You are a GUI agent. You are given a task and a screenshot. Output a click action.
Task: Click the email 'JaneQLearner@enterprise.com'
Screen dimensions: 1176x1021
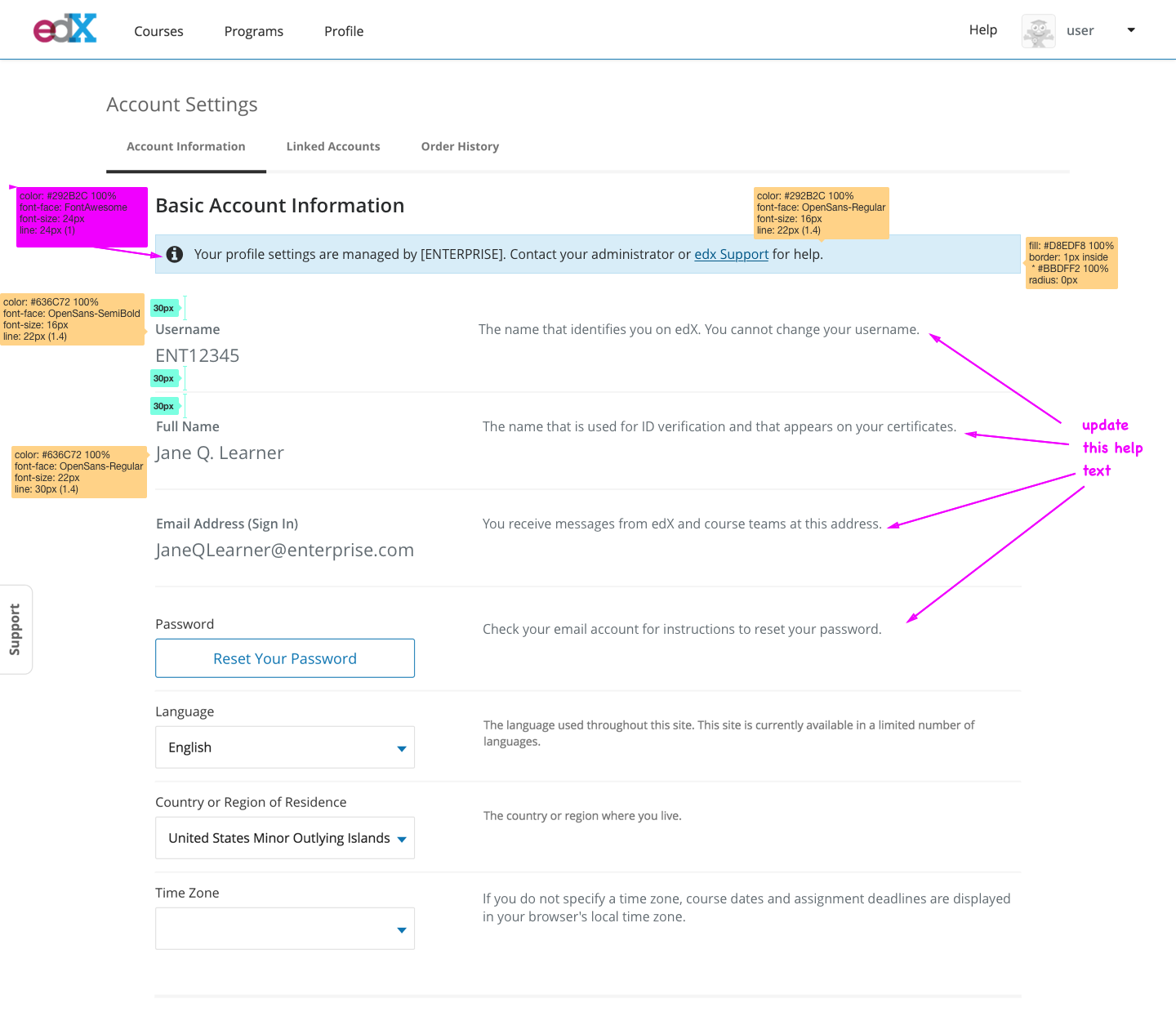pos(285,551)
